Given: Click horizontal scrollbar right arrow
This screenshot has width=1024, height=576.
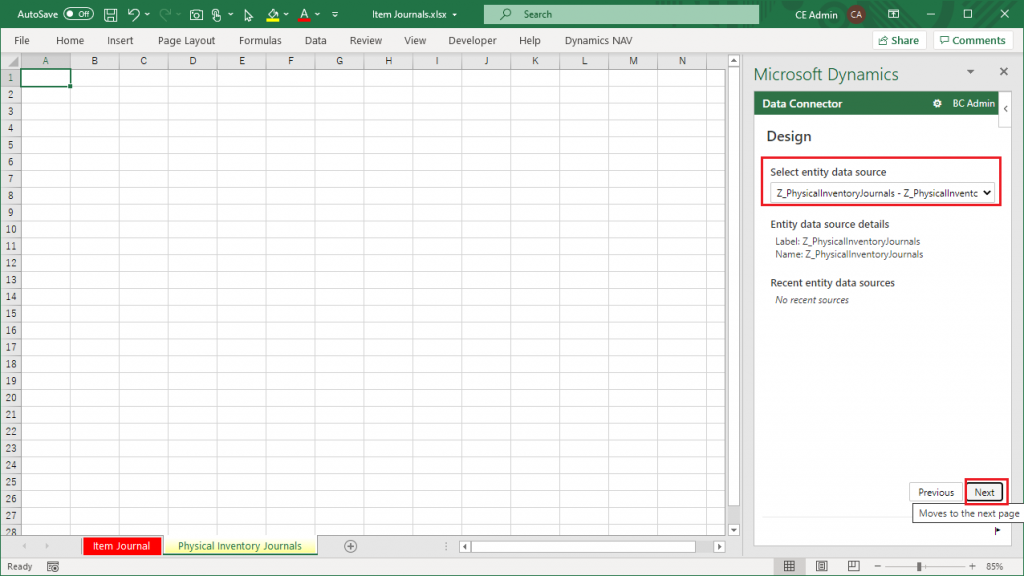Looking at the screenshot, I should tap(719, 547).
